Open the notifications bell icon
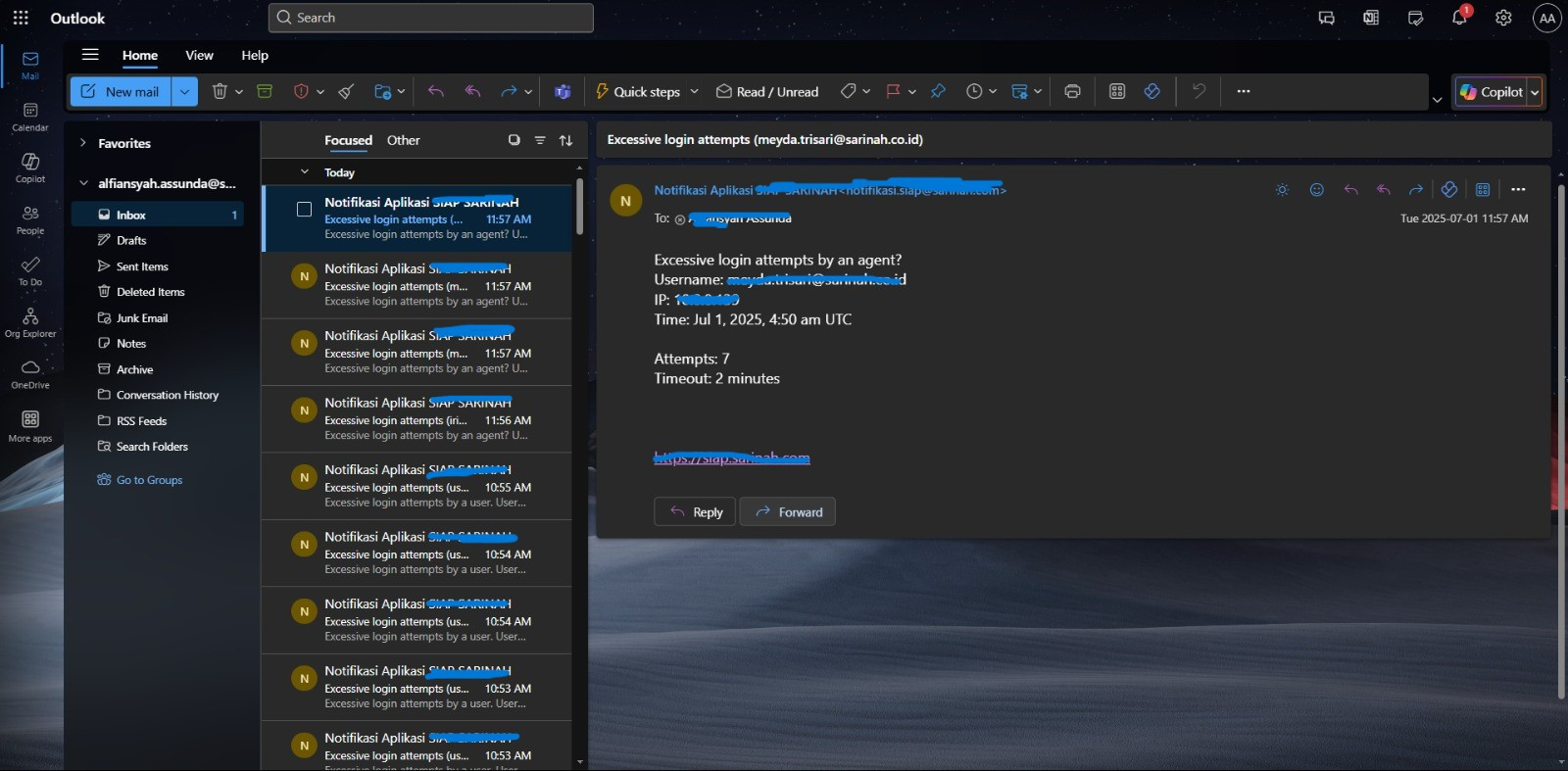 click(x=1458, y=18)
